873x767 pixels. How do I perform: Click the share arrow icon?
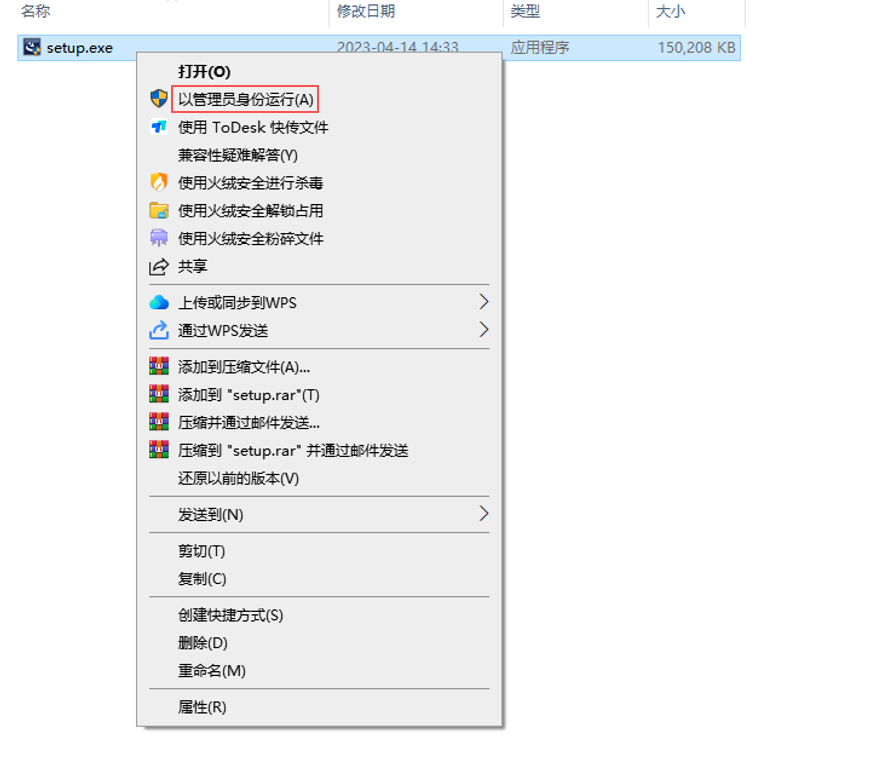159,267
